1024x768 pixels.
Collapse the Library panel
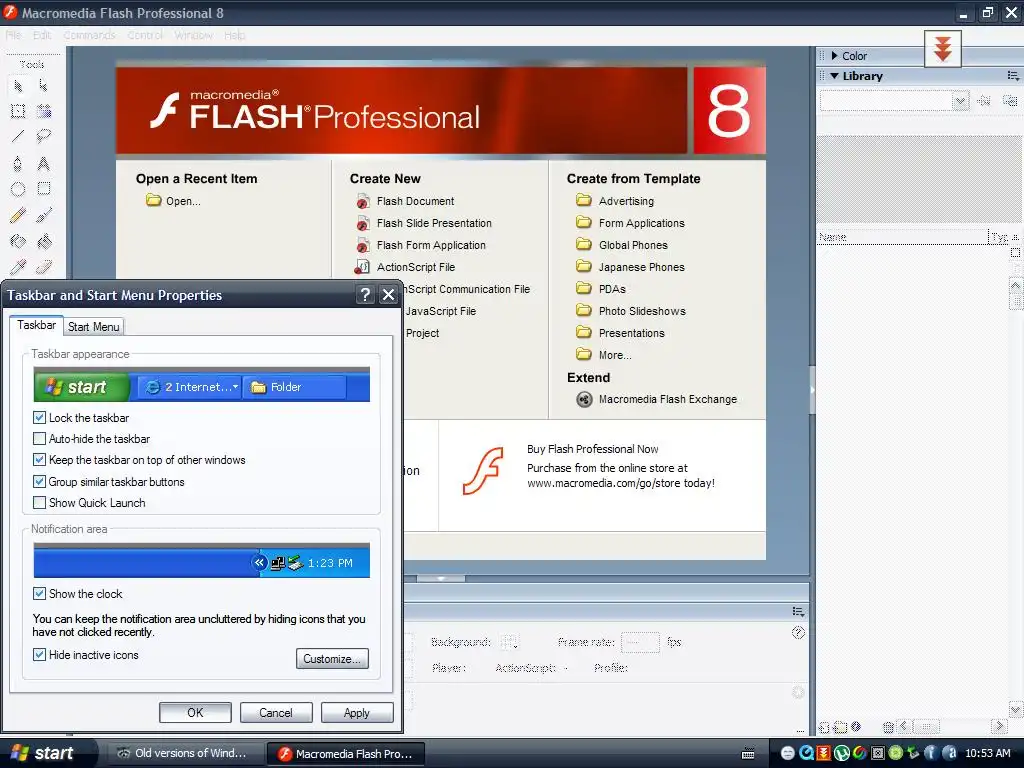point(834,76)
